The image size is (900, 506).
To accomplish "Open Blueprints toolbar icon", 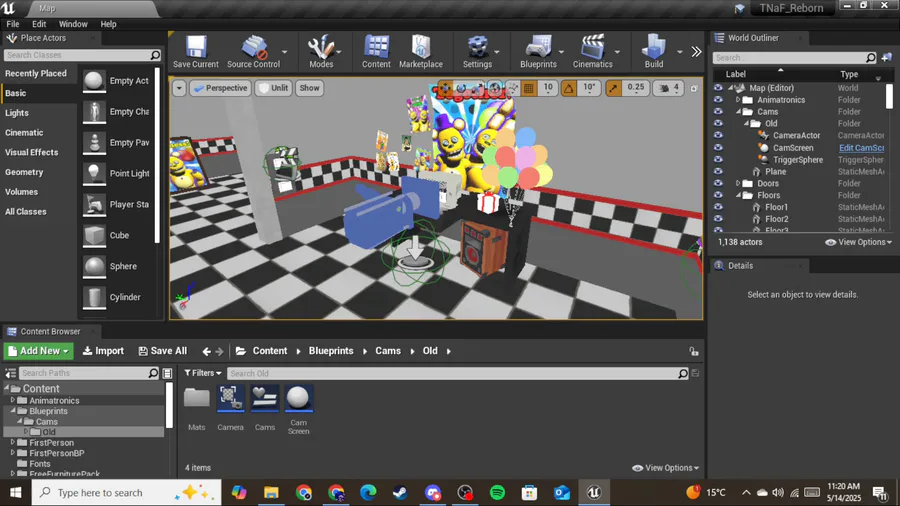I will point(538,51).
